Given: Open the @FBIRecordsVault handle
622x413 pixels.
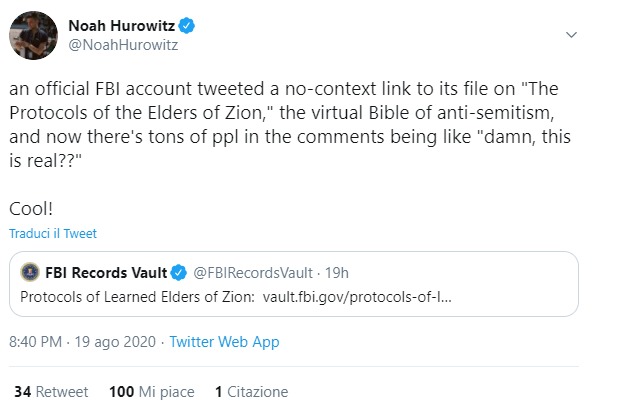Looking at the screenshot, I should coord(253,273).
